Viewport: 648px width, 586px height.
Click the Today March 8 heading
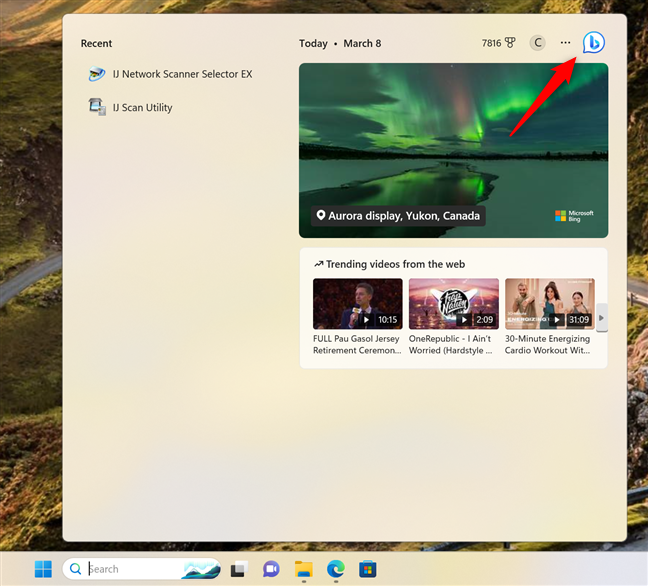pyautogui.click(x=340, y=43)
